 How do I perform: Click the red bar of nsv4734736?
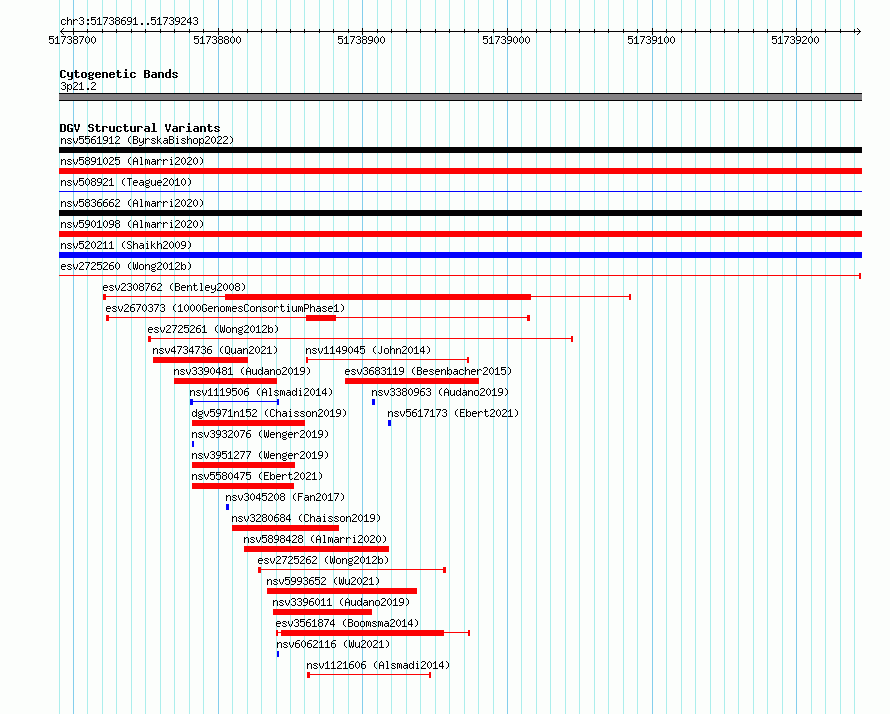pos(200,360)
